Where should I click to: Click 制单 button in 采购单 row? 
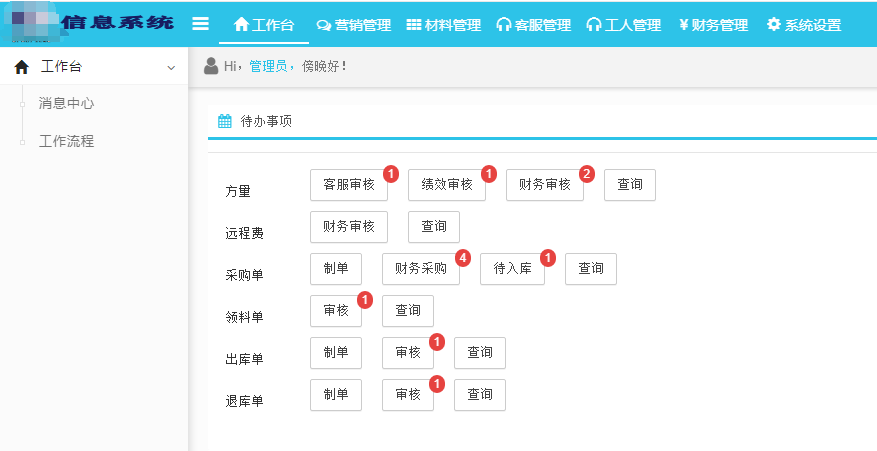point(336,269)
